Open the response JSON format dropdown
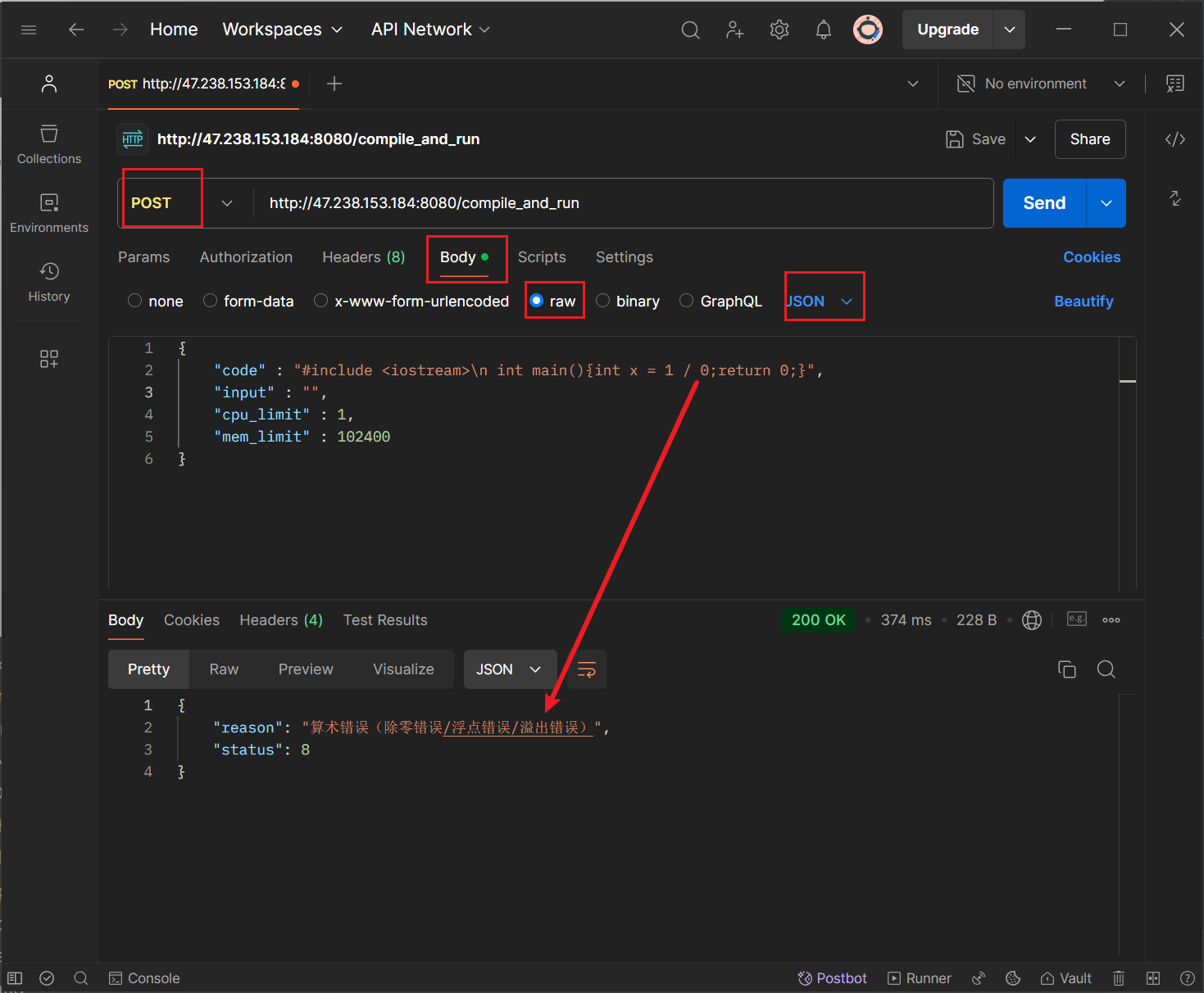Image resolution: width=1204 pixels, height=993 pixels. click(510, 669)
